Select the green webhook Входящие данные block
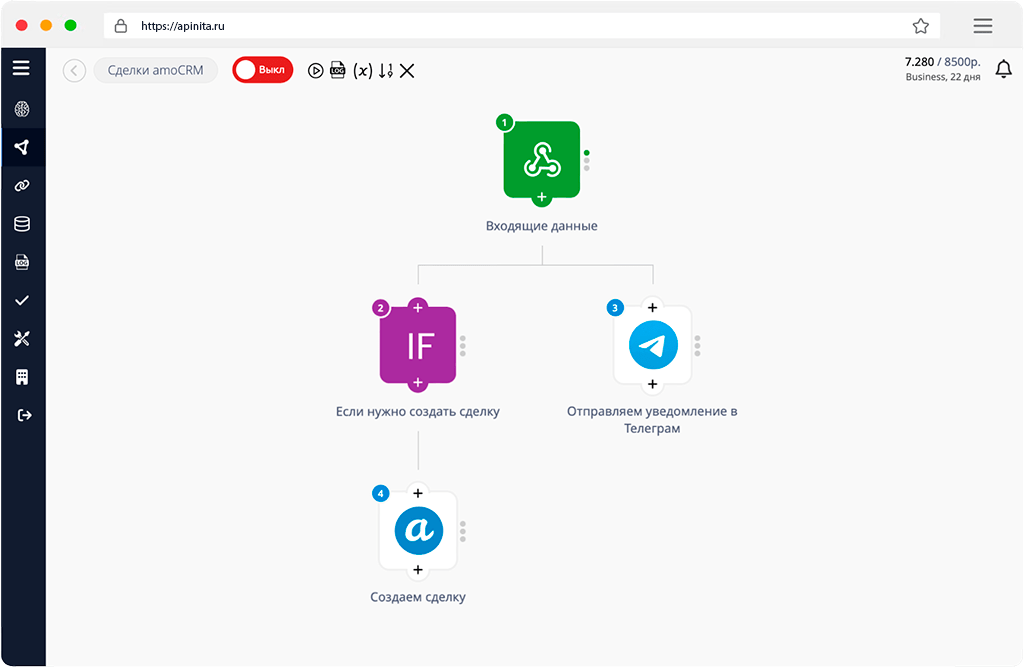 [x=541, y=159]
